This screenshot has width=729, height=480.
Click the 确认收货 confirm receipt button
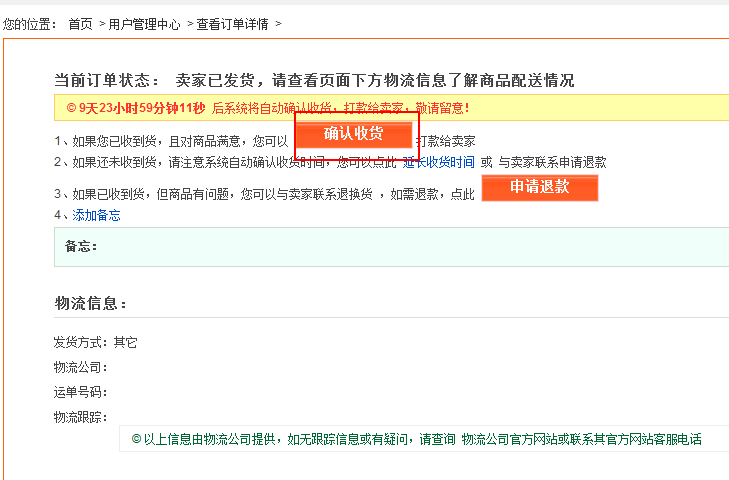click(x=354, y=134)
